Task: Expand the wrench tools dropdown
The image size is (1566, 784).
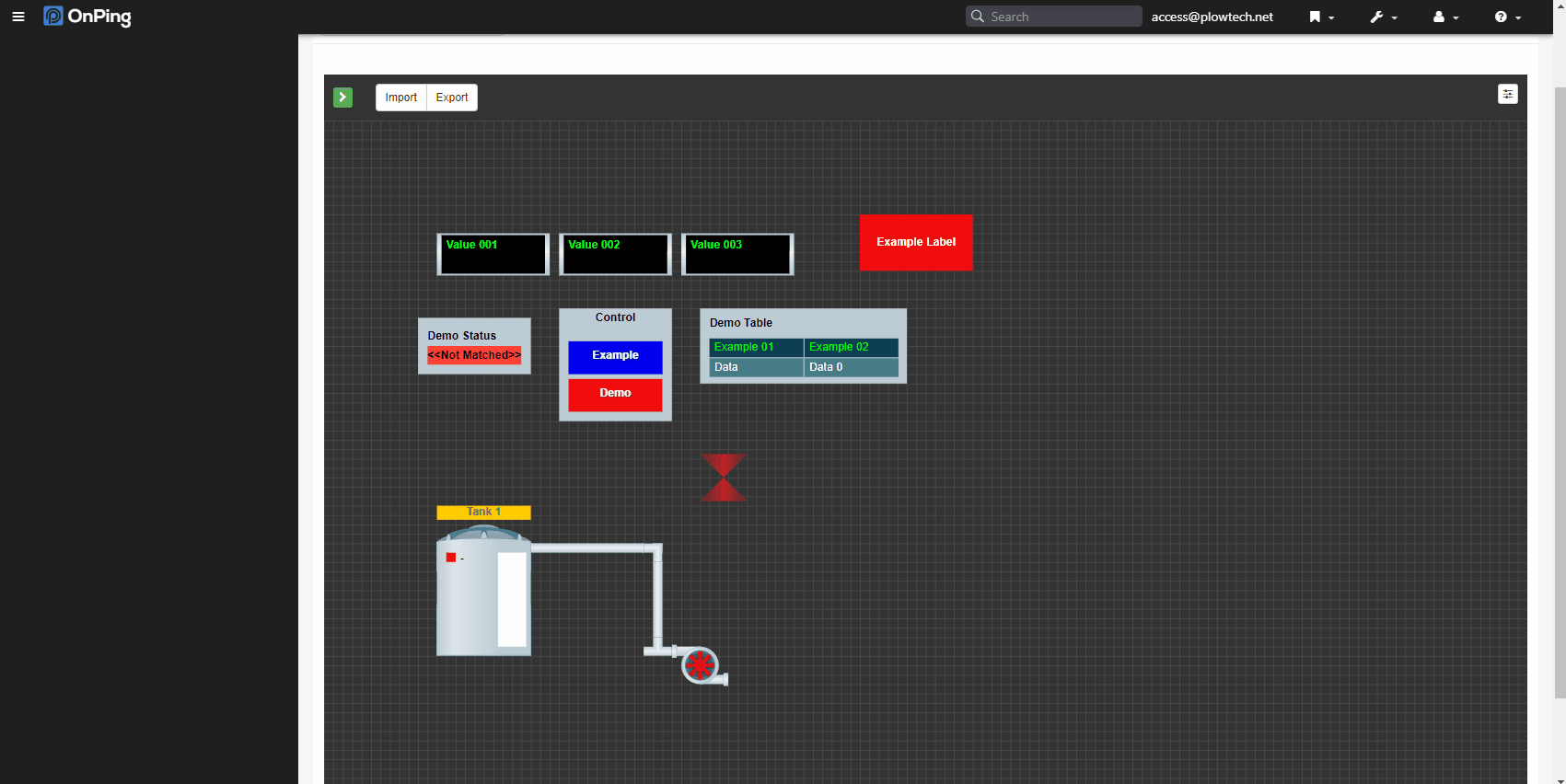Action: [x=1383, y=17]
